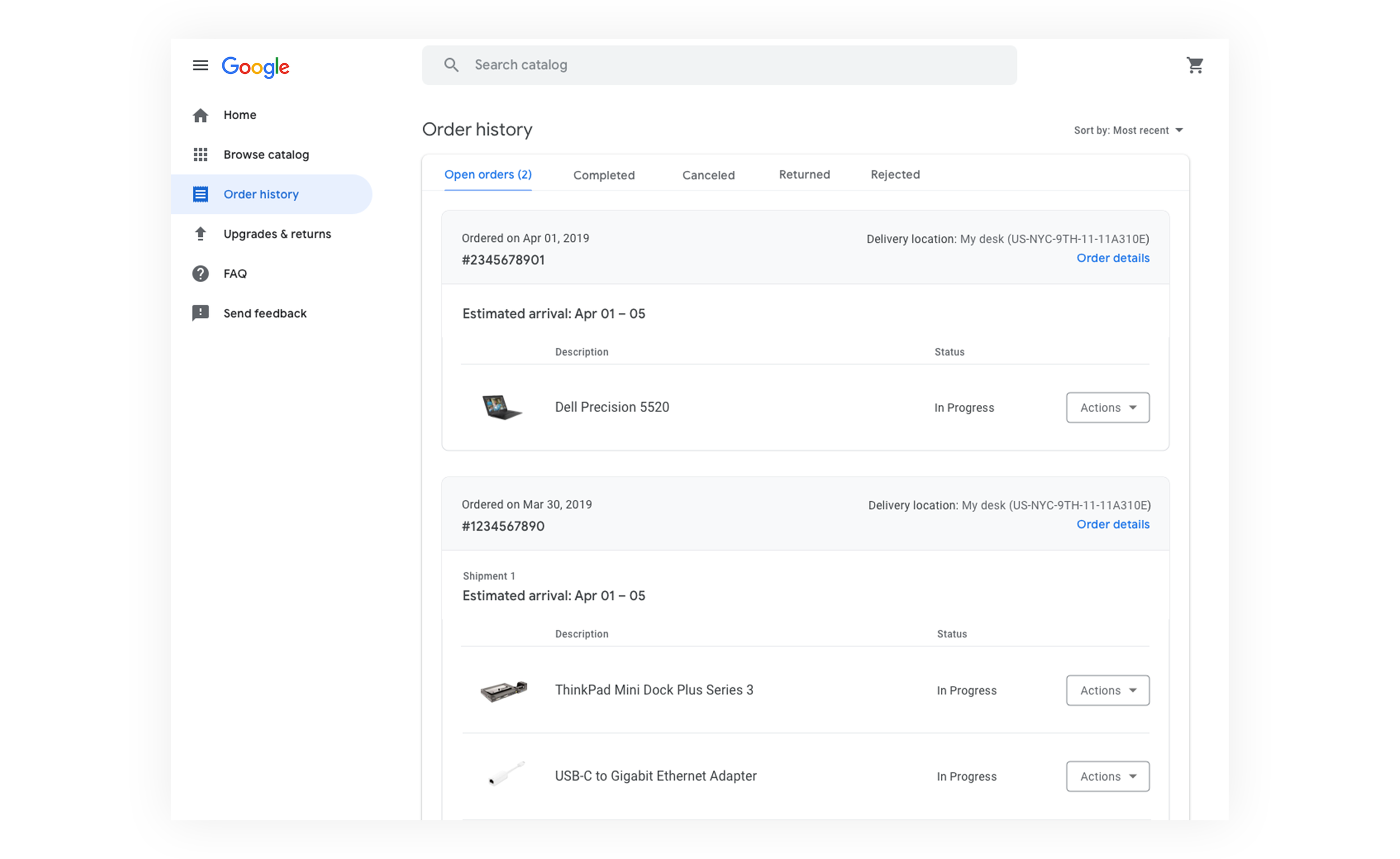This screenshot has height=859, width=1400.
Task: Open Browse catalog grid icon
Action: coord(200,155)
